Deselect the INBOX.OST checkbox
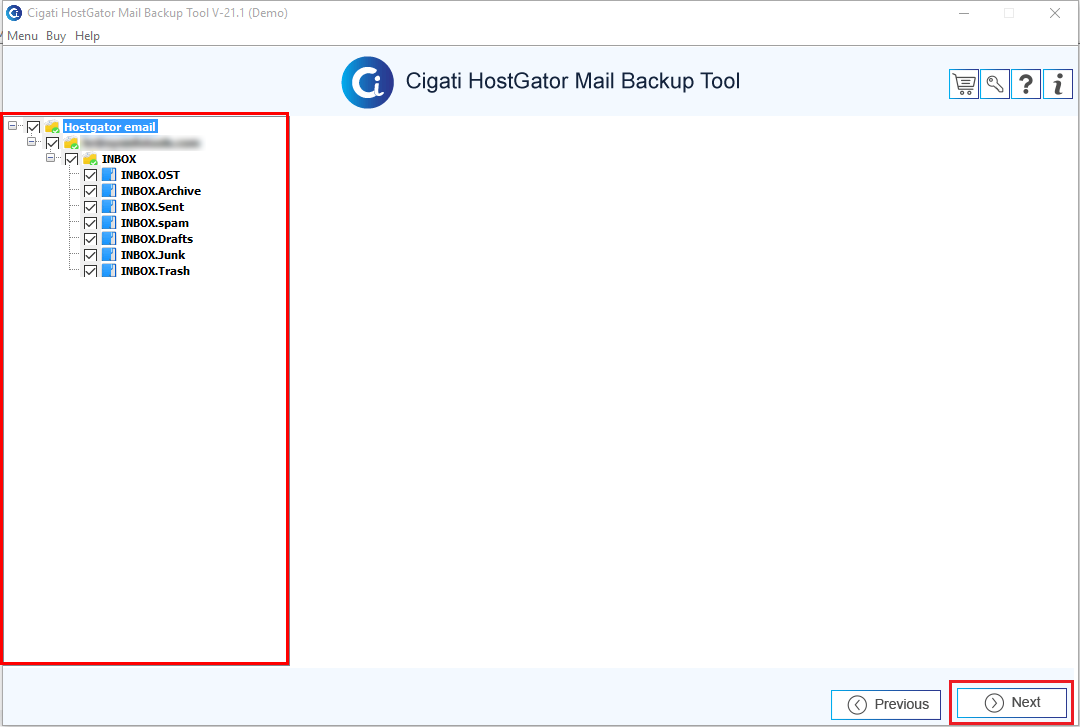The height and width of the screenshot is (727, 1080). tap(90, 175)
